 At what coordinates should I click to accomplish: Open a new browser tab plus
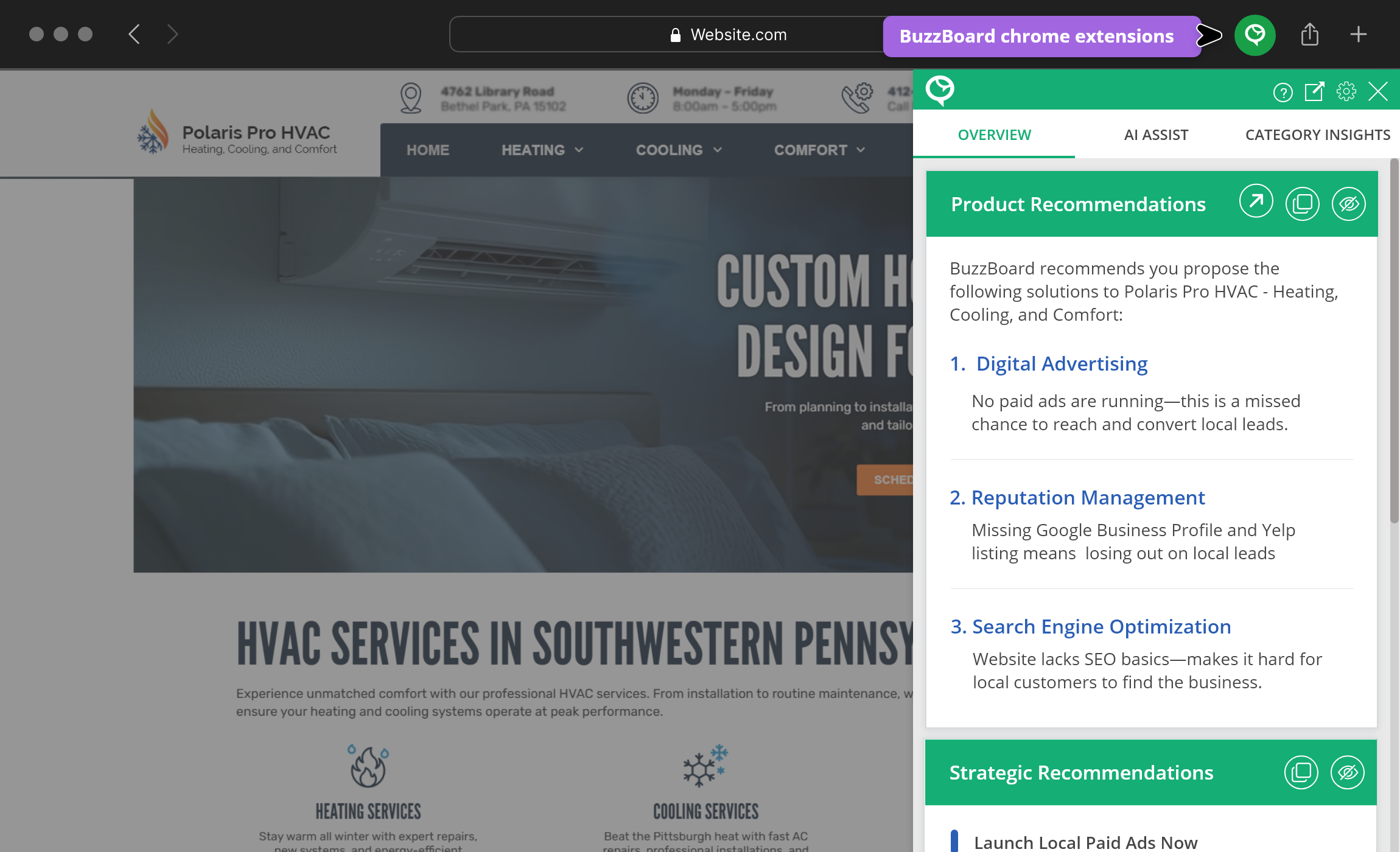(x=1358, y=35)
